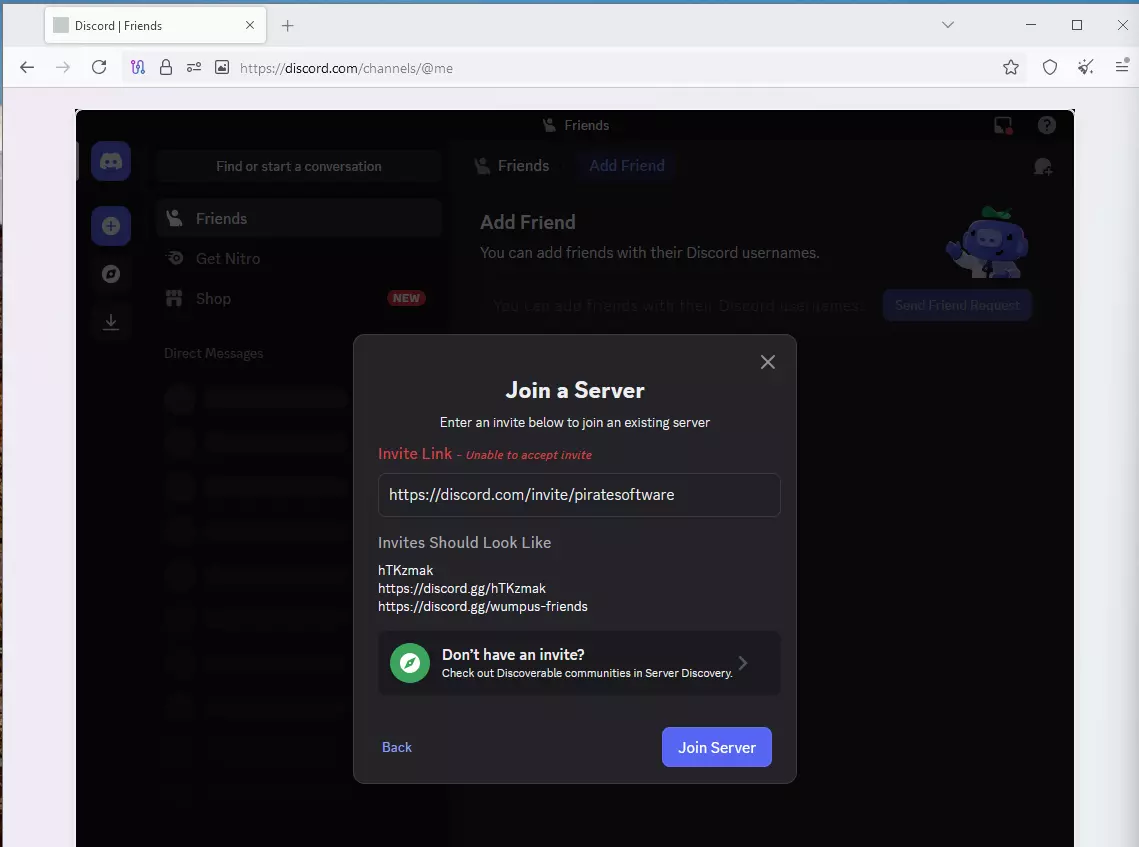Focus the Invite Link input field
1139x847 pixels.
[x=579, y=495]
